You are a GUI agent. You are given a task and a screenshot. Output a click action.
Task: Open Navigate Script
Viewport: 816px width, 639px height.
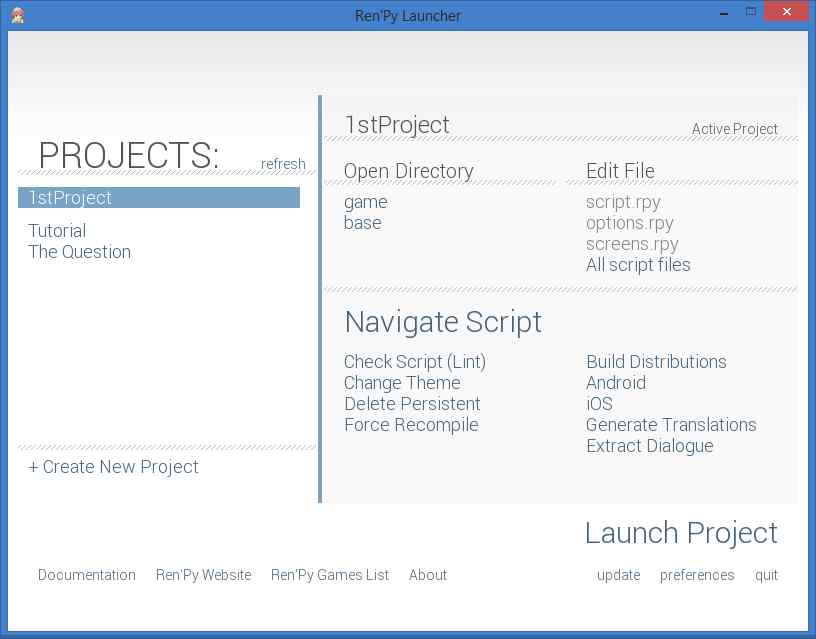pyautogui.click(x=443, y=322)
